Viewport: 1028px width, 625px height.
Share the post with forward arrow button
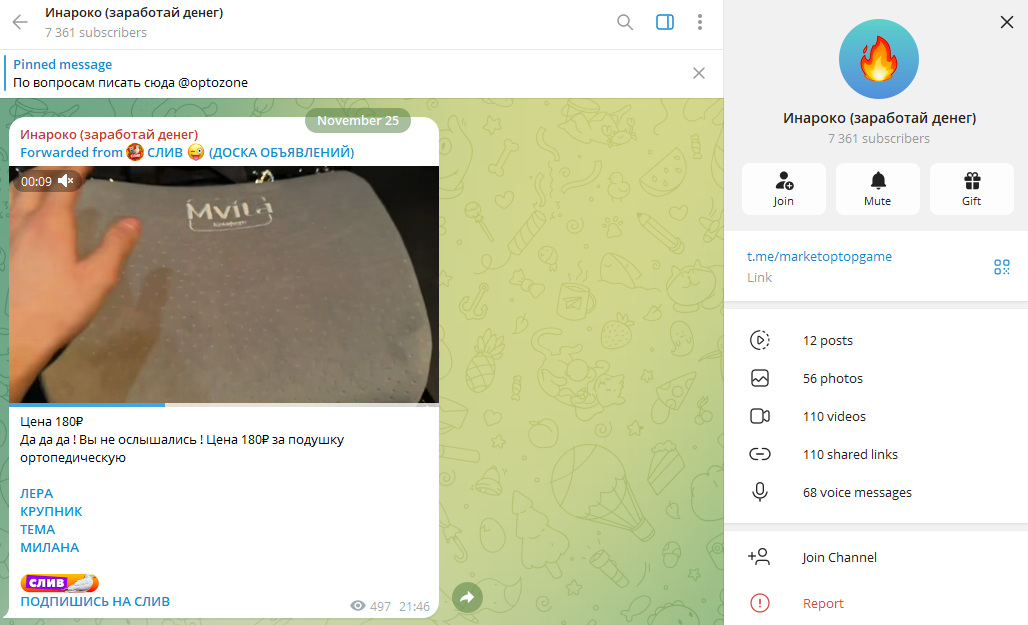(466, 598)
